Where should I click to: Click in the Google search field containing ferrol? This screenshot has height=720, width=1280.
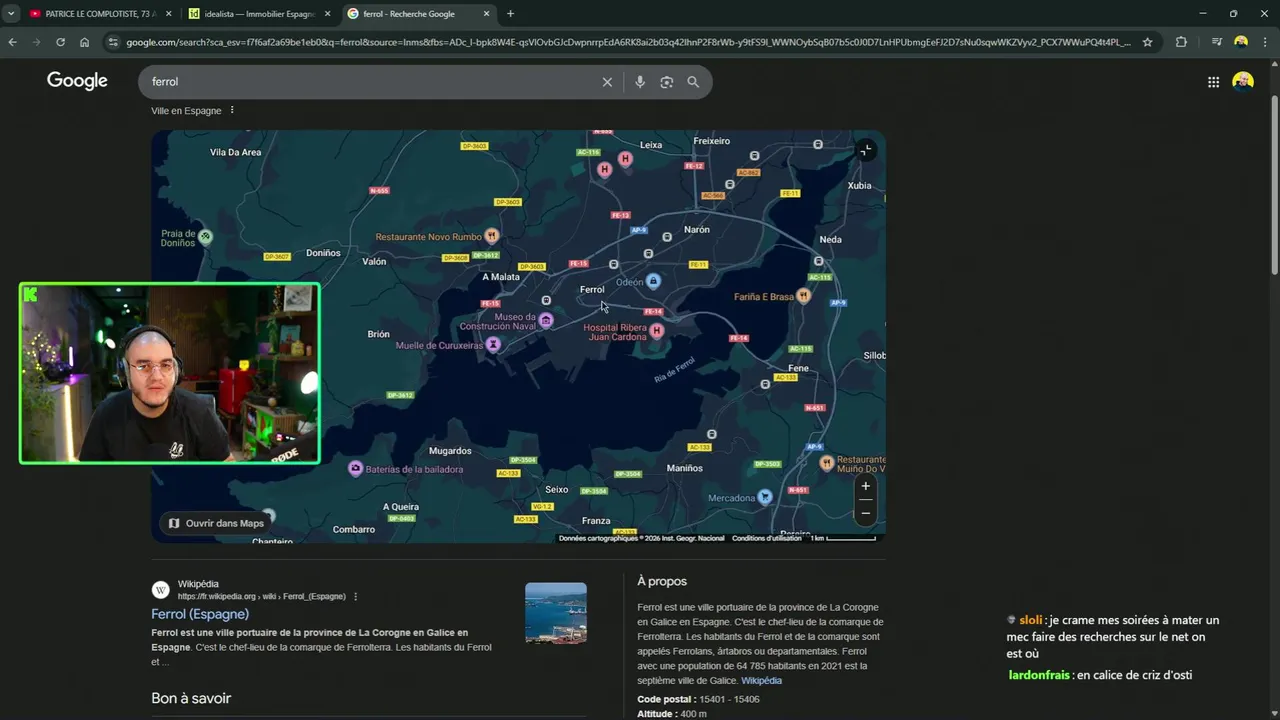point(370,82)
